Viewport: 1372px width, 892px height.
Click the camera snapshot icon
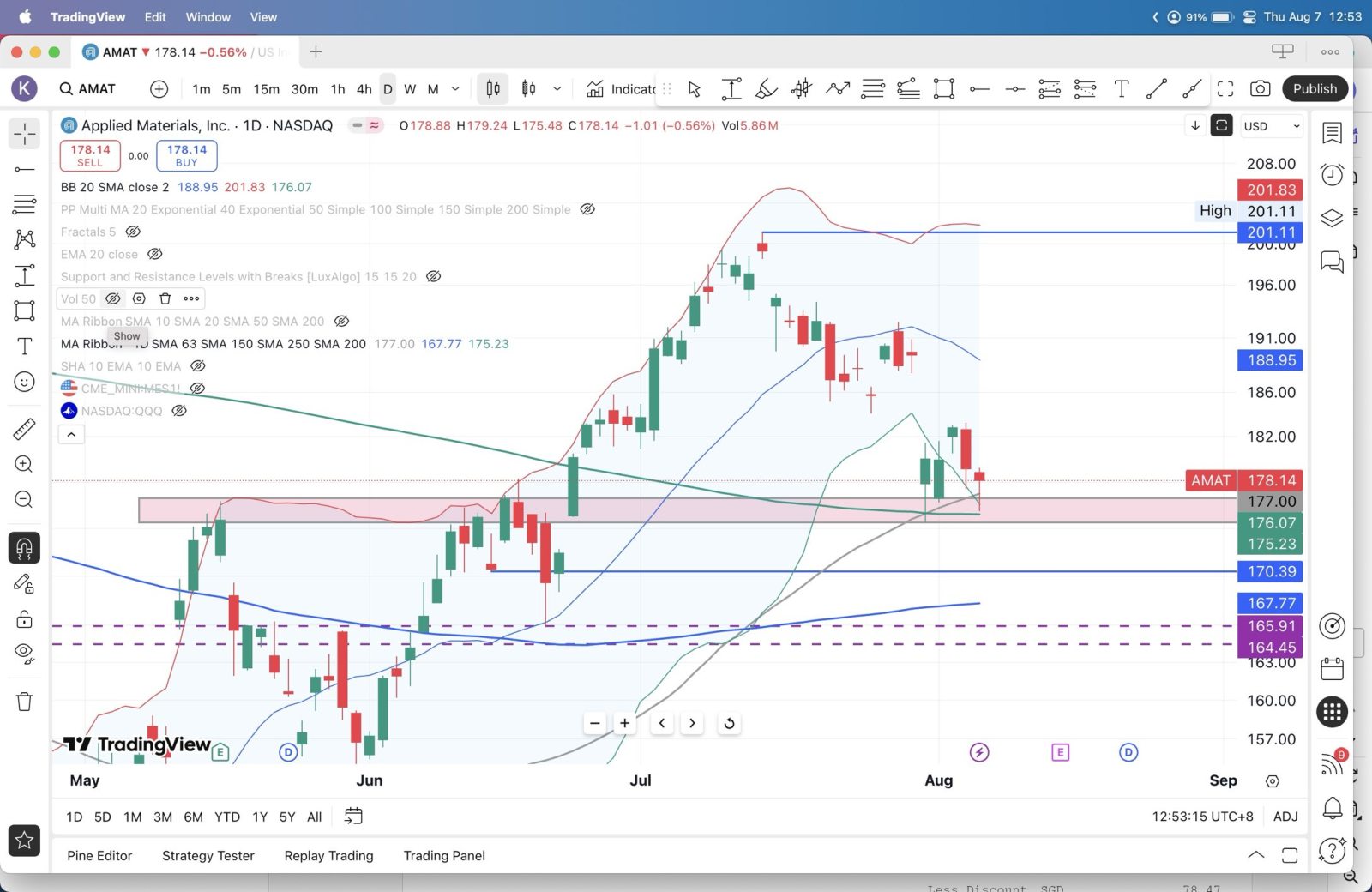1260,89
